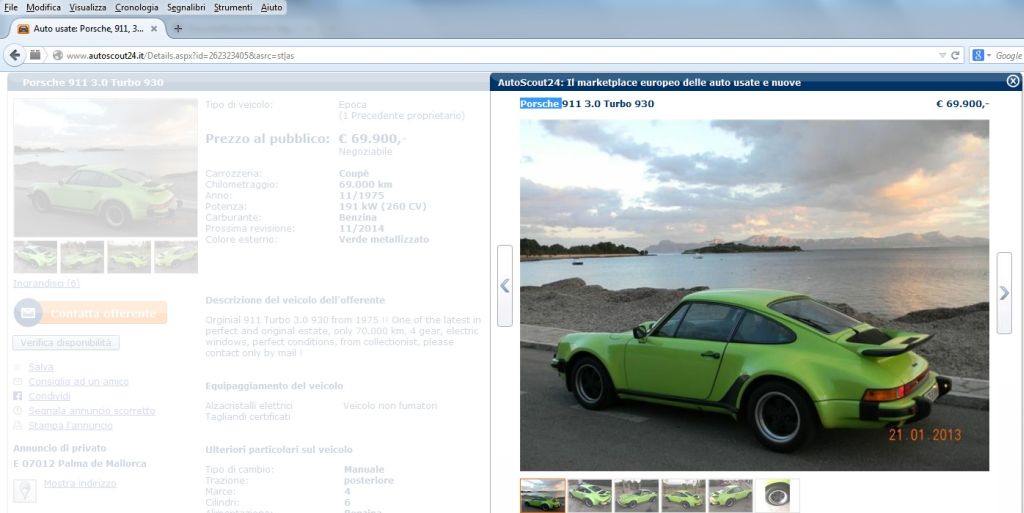Click the map pin icon near address
1024x513 pixels.
25,491
